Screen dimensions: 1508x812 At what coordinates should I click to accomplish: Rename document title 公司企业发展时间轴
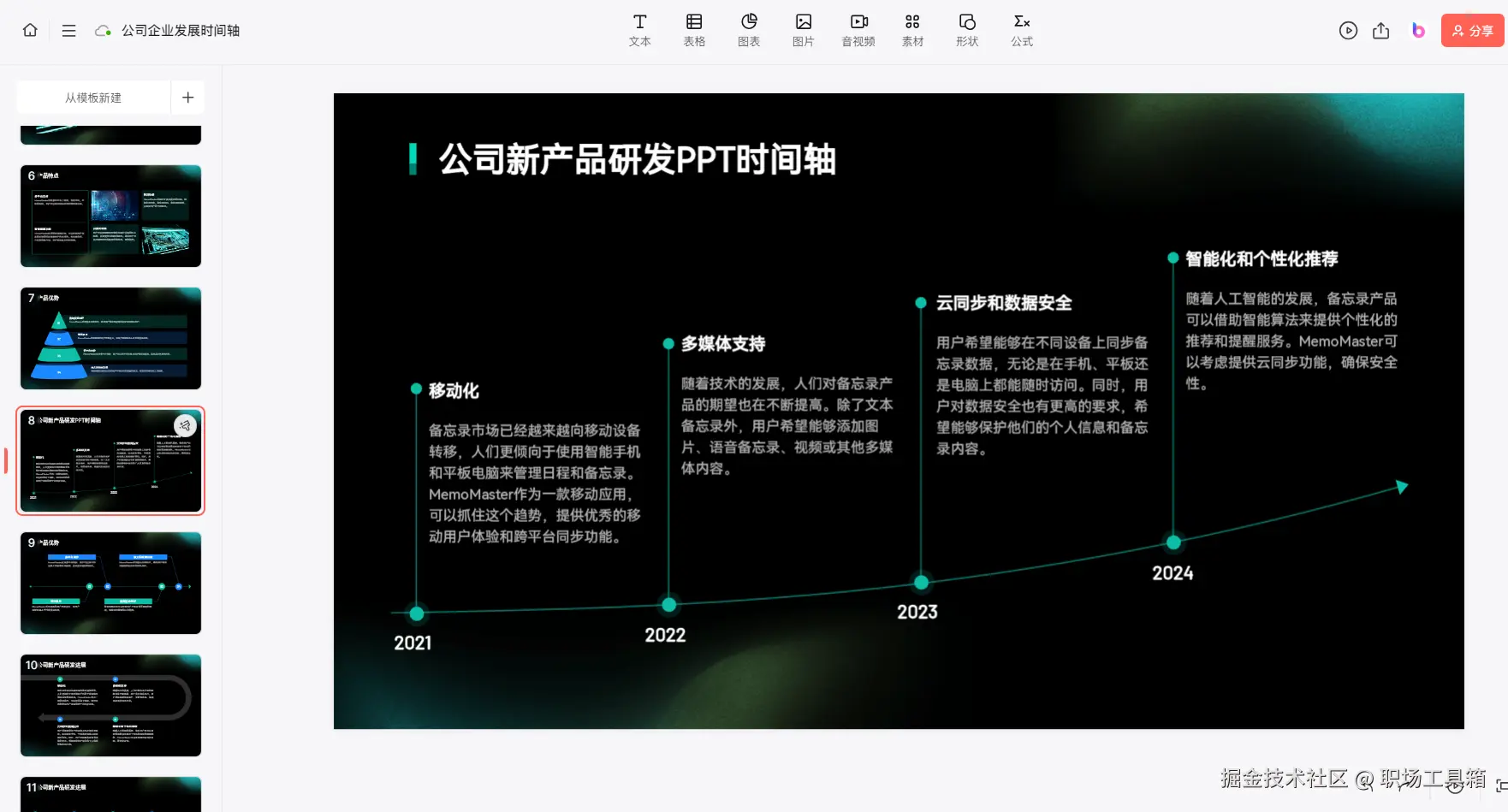[x=181, y=31]
